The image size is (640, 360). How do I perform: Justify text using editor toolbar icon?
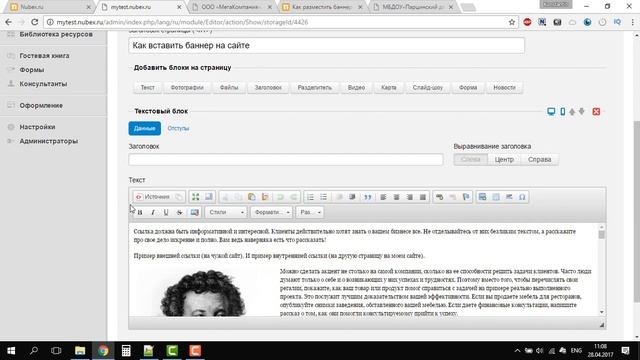422,197
